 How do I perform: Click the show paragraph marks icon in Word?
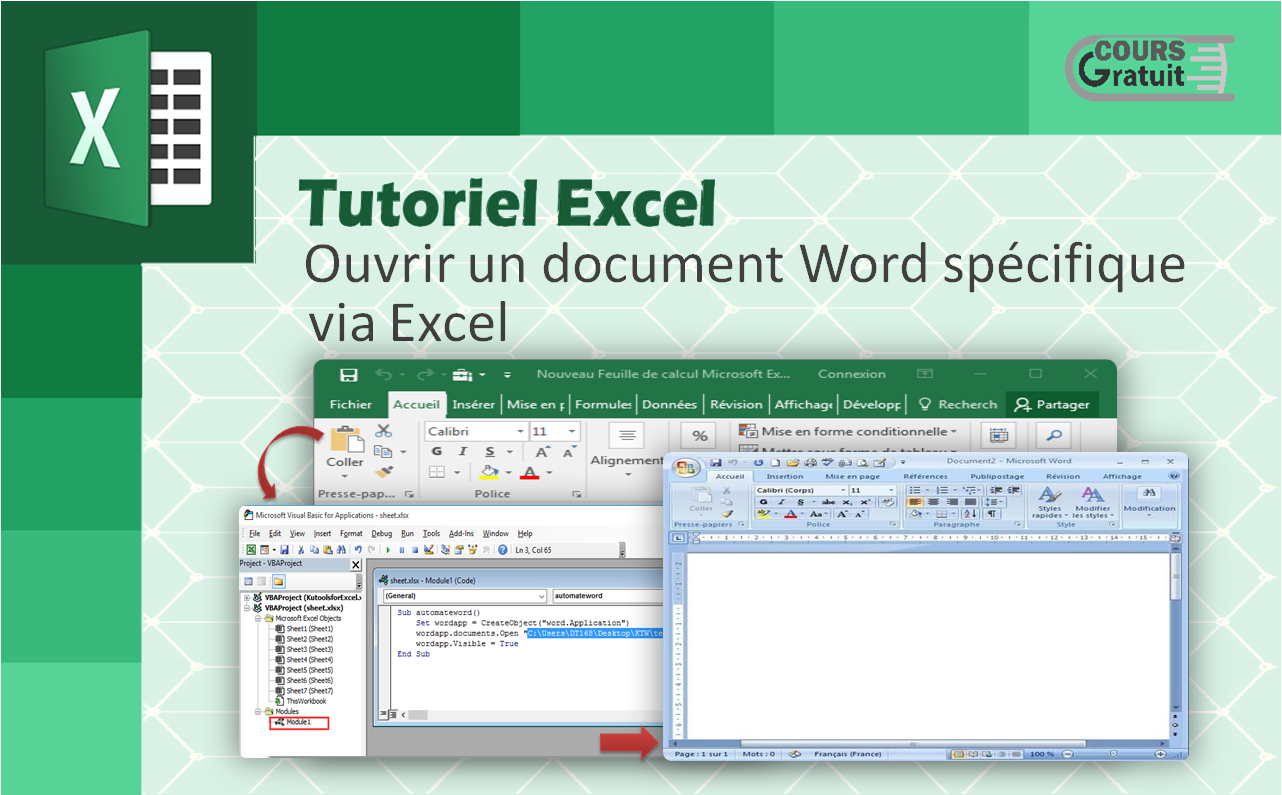(991, 514)
